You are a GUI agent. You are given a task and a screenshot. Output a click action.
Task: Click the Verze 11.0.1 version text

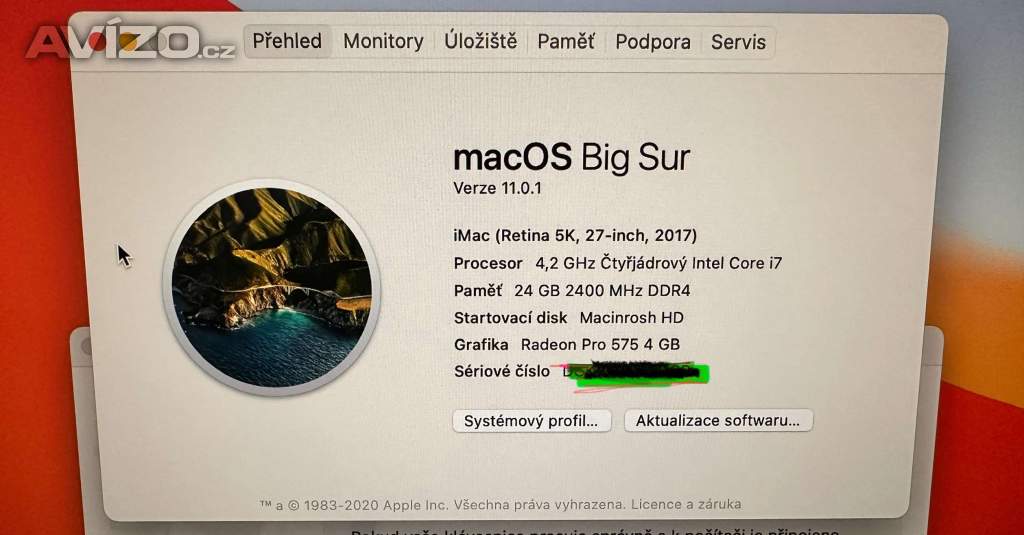tap(497, 188)
